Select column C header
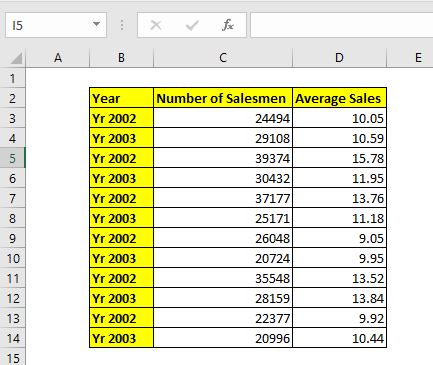This screenshot has height=365, width=433. click(x=223, y=58)
